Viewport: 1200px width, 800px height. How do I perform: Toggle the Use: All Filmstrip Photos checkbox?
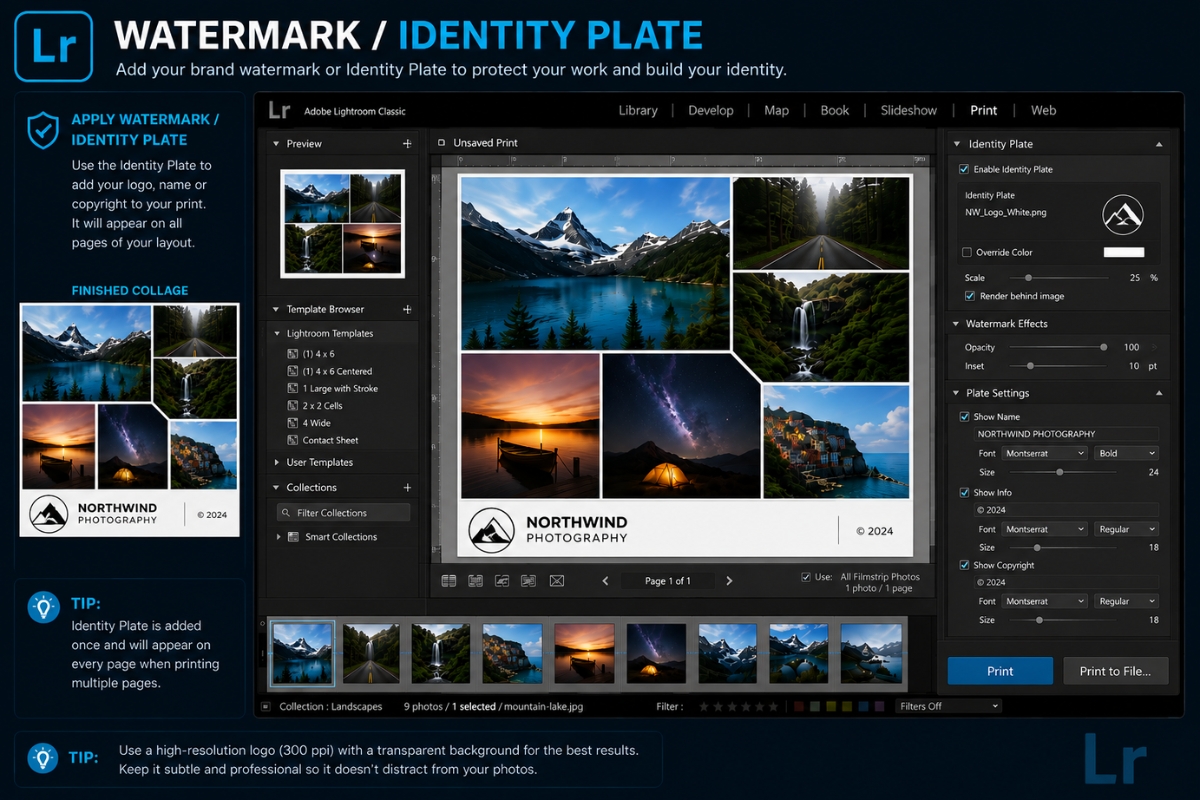click(806, 577)
